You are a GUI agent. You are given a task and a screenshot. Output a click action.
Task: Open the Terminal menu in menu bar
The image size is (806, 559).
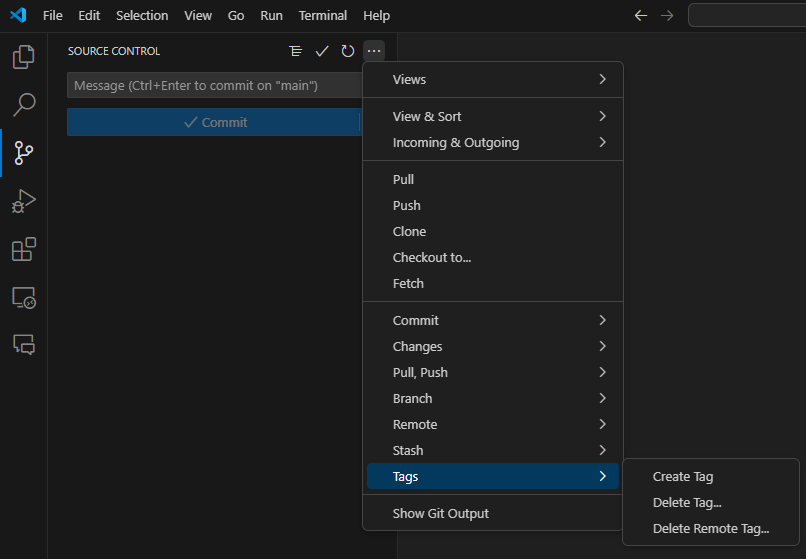pyautogui.click(x=323, y=16)
